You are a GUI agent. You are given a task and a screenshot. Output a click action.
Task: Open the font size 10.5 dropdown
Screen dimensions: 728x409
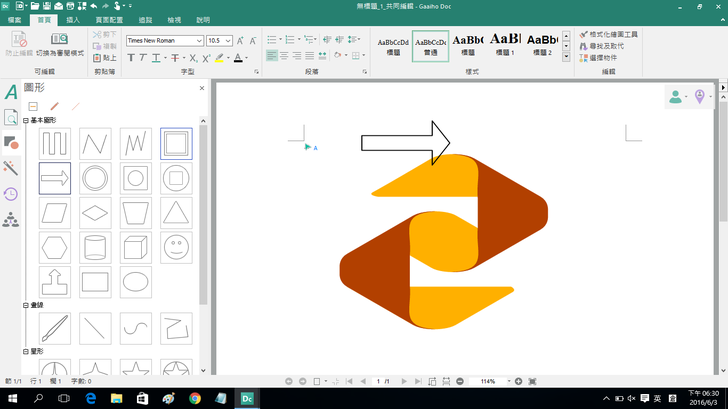coord(228,41)
